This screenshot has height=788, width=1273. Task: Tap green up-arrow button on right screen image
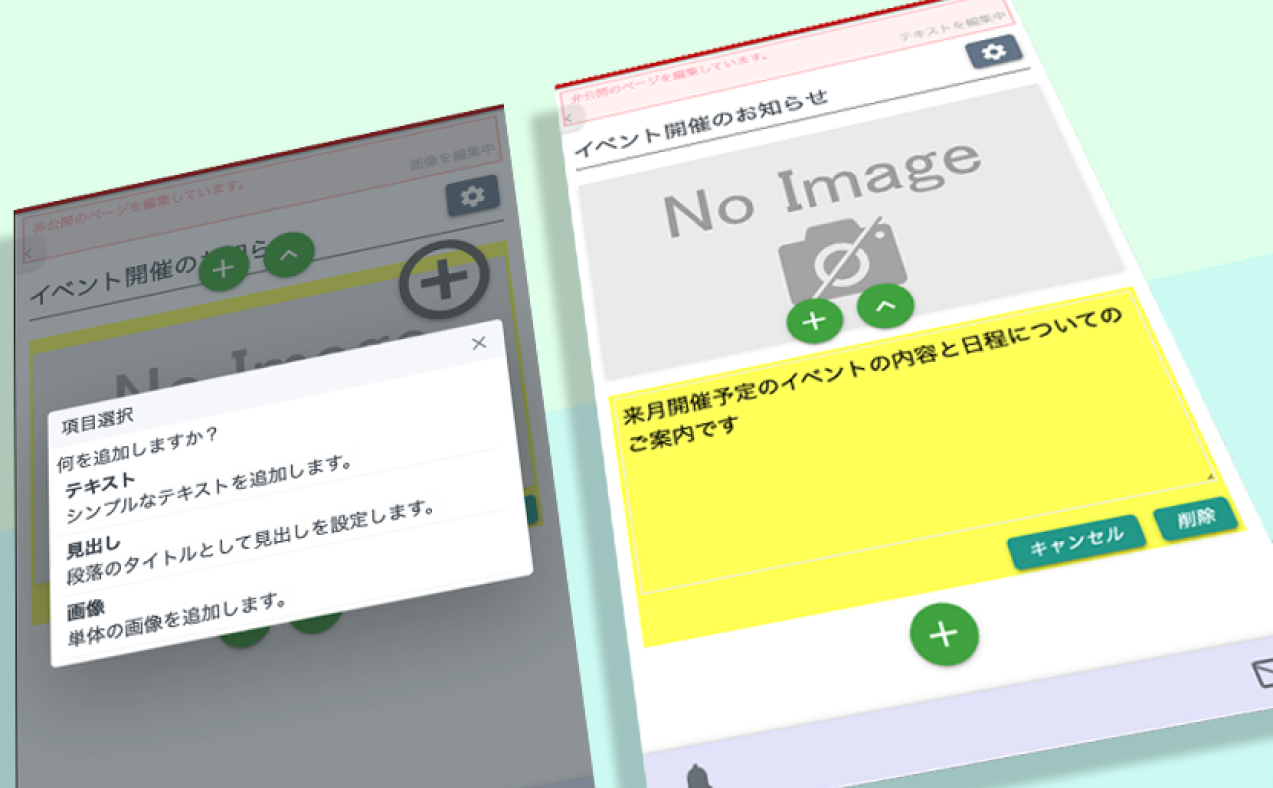885,306
